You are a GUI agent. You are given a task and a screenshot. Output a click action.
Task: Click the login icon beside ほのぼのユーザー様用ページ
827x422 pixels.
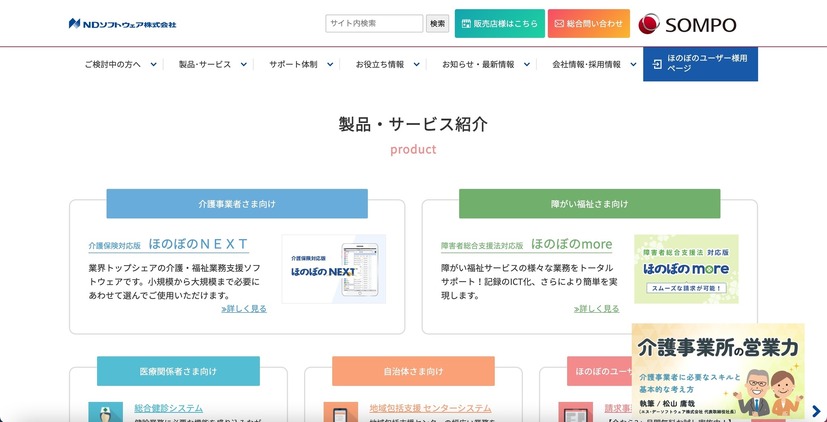pos(657,64)
